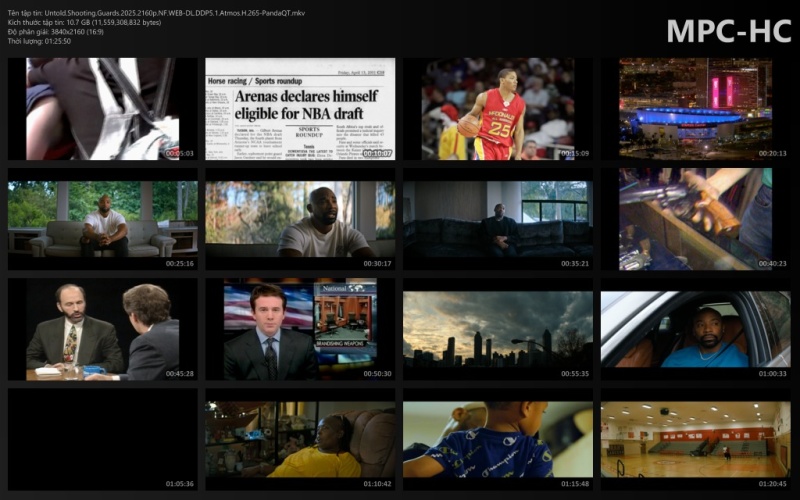The image size is (800, 500).
Task: Click the thumbnail at 00:05:03
Action: pos(103,109)
